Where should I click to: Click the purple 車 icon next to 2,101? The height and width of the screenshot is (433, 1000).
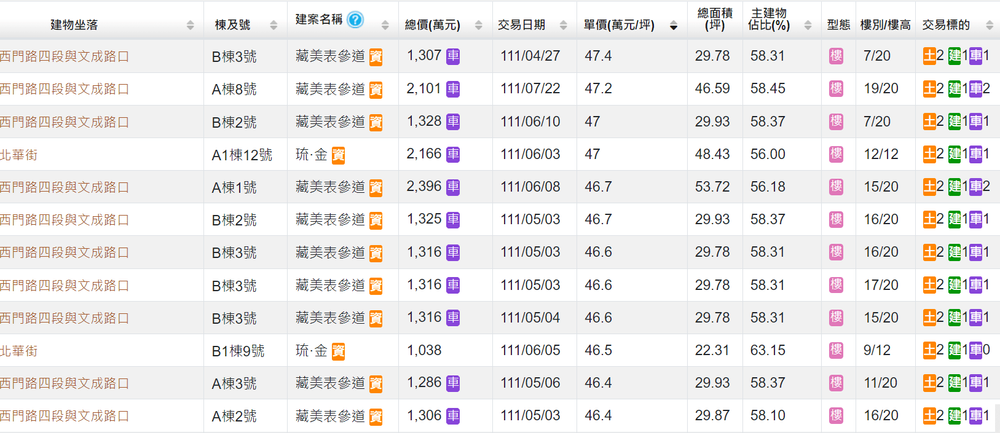(x=453, y=89)
